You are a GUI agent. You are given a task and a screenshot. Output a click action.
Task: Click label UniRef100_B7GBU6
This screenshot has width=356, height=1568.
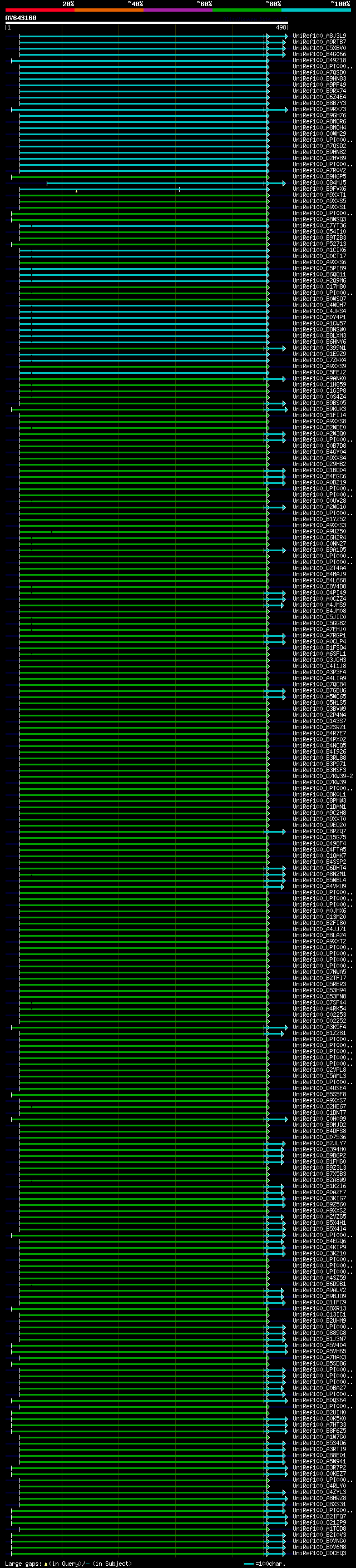point(319,691)
